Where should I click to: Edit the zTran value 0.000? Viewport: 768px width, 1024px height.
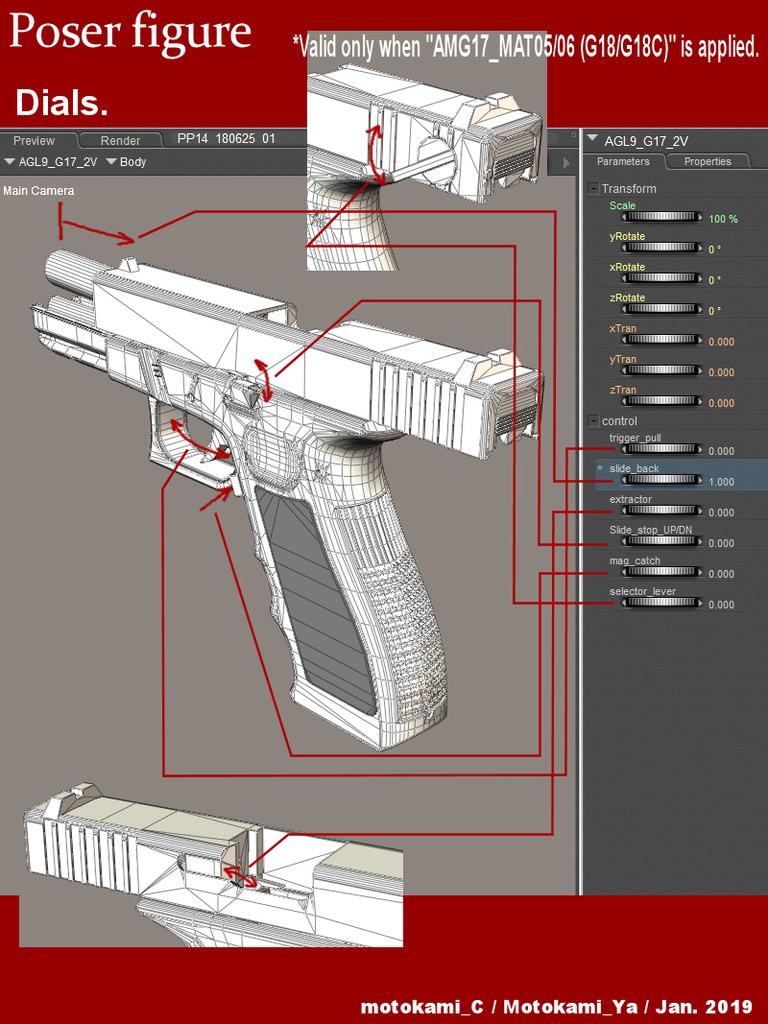coord(721,403)
